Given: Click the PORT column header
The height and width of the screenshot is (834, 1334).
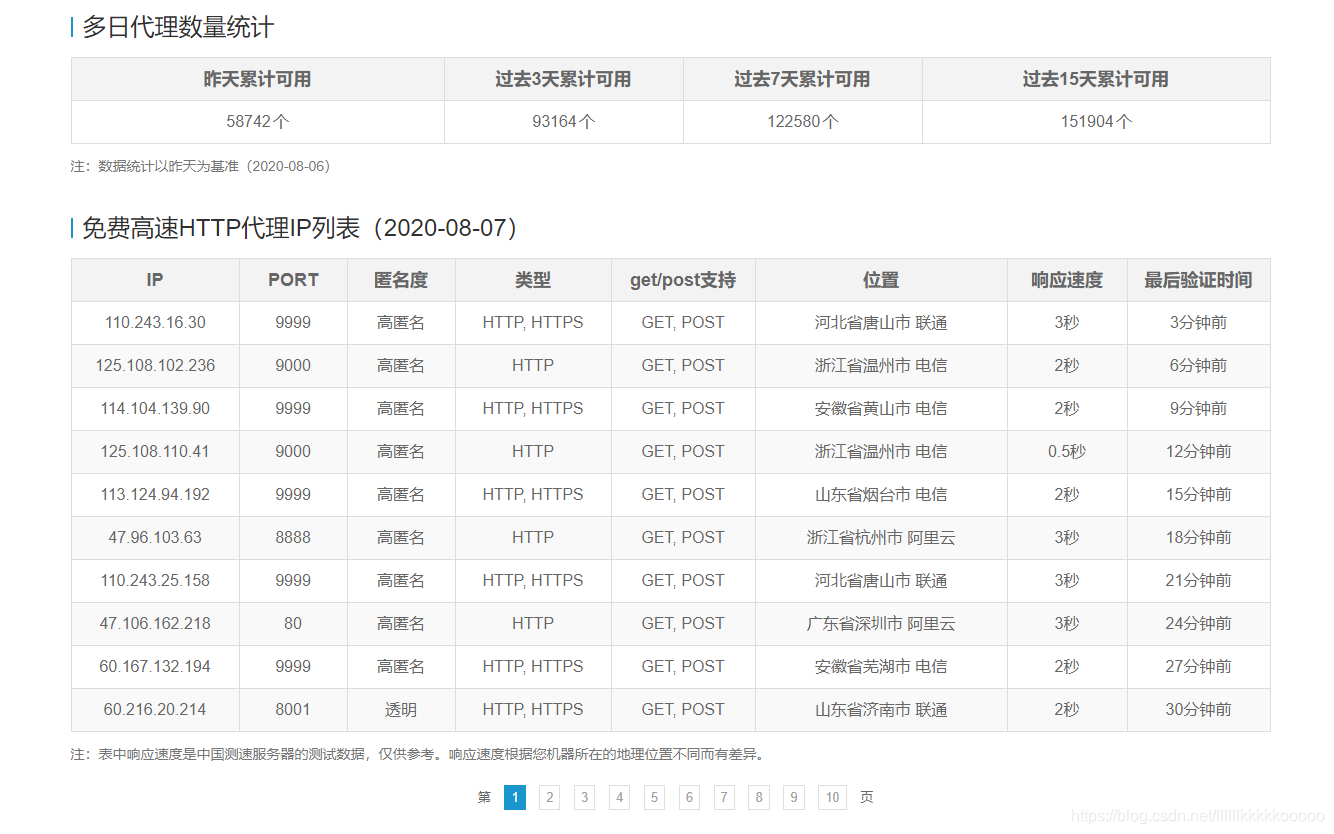Looking at the screenshot, I should (293, 280).
